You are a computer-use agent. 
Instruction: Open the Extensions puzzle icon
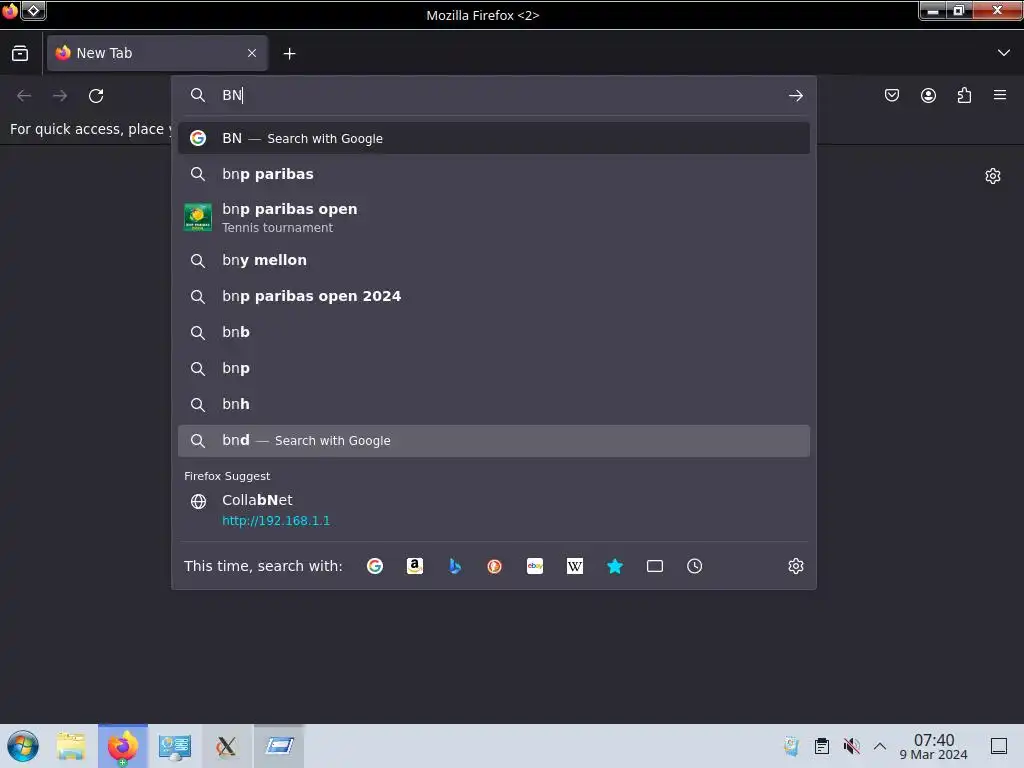click(x=964, y=95)
